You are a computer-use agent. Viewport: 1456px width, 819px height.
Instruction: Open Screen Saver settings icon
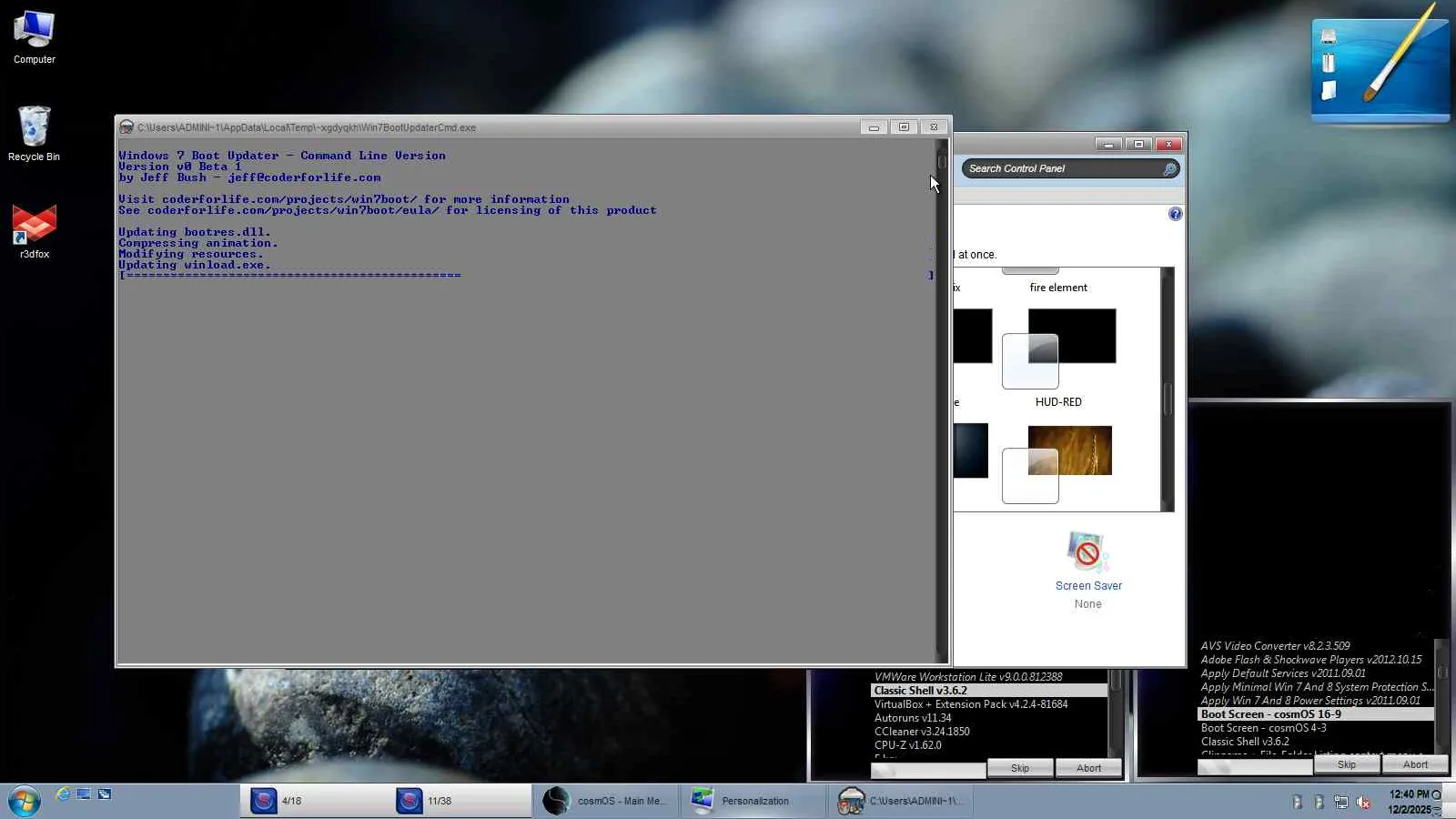[x=1087, y=551]
